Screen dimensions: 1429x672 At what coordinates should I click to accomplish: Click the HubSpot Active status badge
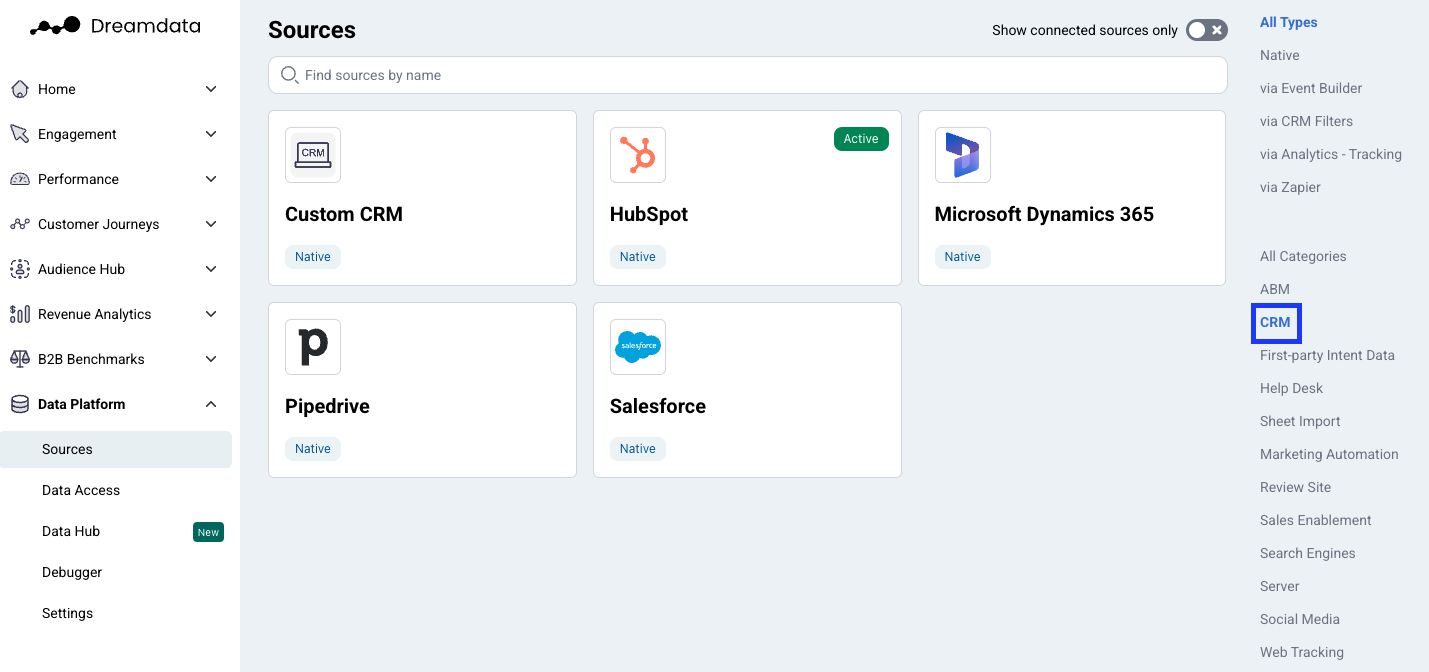(861, 139)
